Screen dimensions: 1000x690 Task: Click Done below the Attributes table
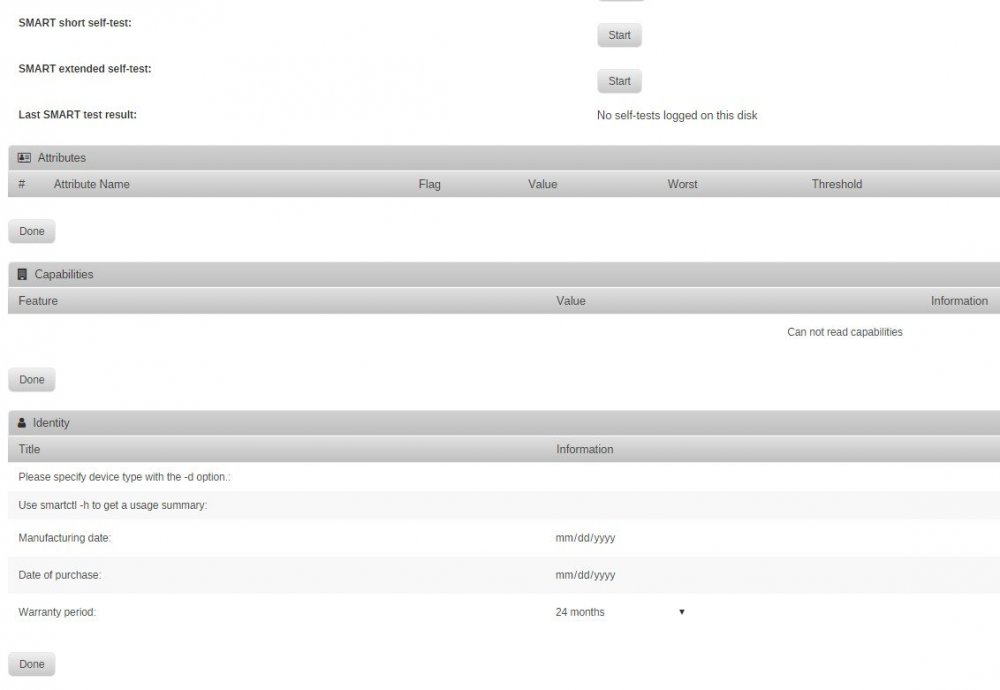32,231
